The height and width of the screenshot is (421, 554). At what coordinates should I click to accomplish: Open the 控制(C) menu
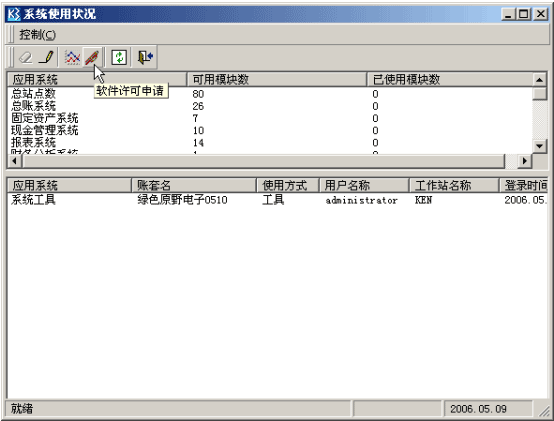[37, 35]
